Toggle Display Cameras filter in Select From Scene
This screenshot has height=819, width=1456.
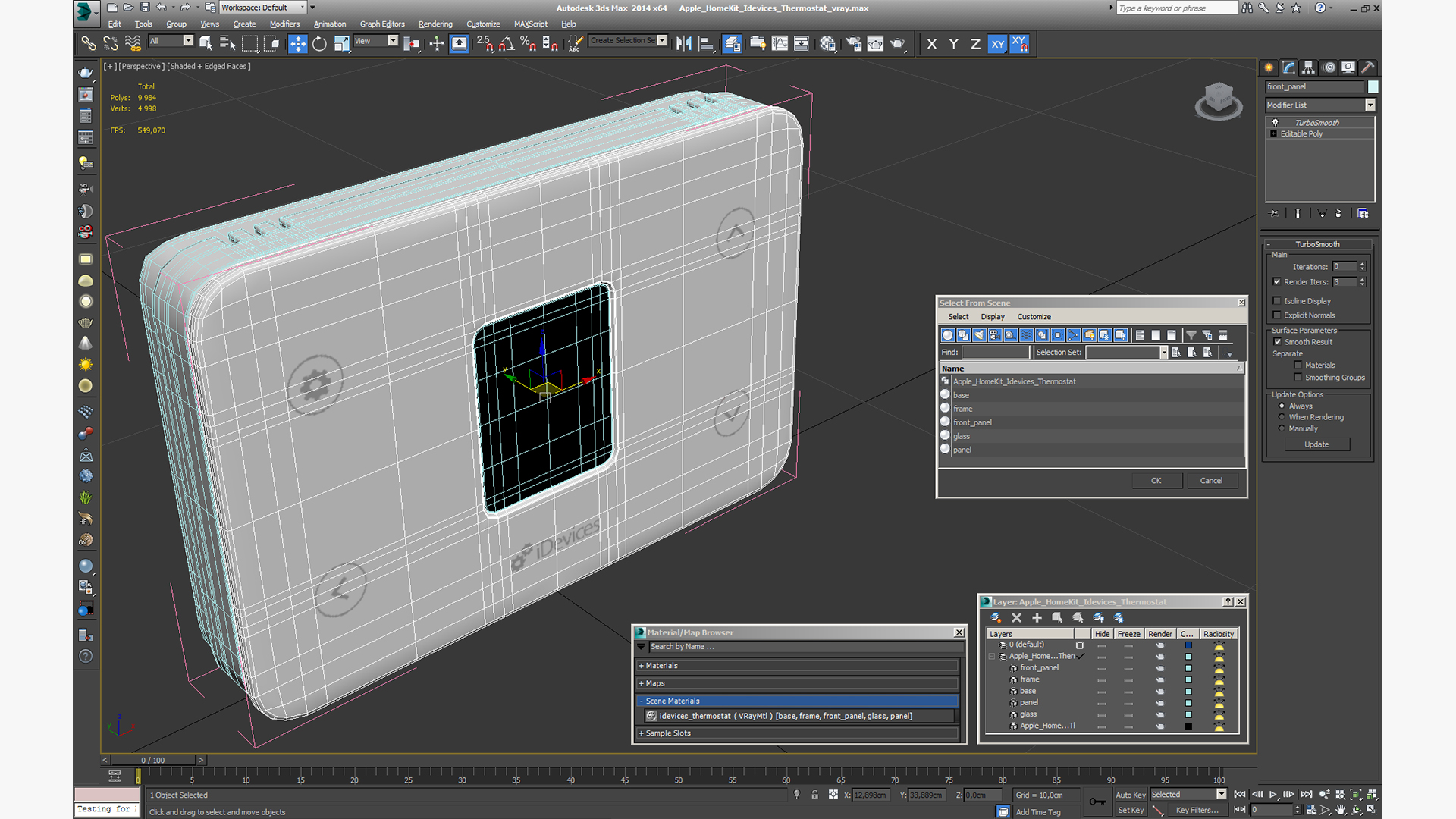(x=995, y=335)
